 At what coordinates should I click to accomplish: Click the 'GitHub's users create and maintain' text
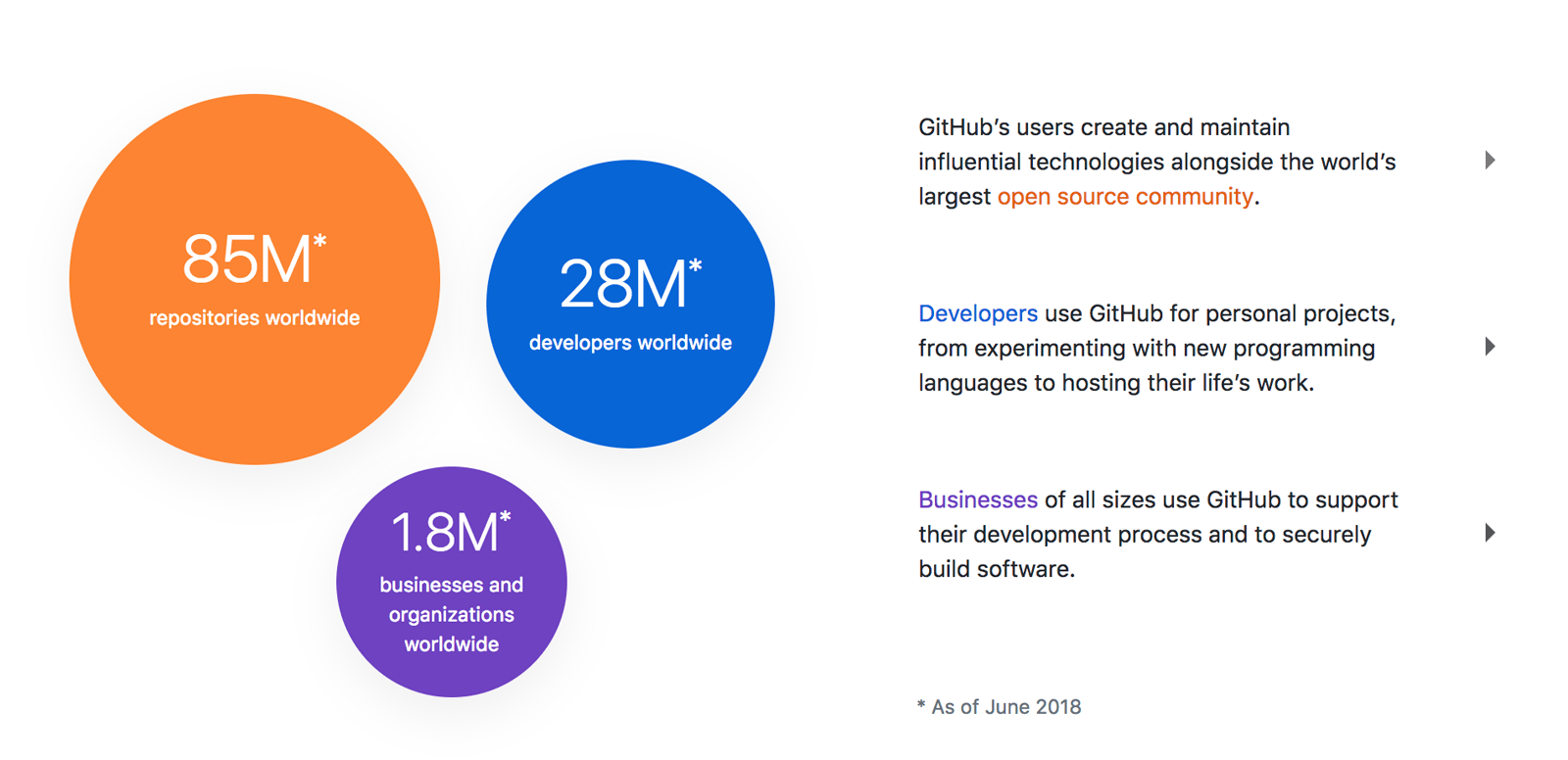pyautogui.click(x=1104, y=127)
